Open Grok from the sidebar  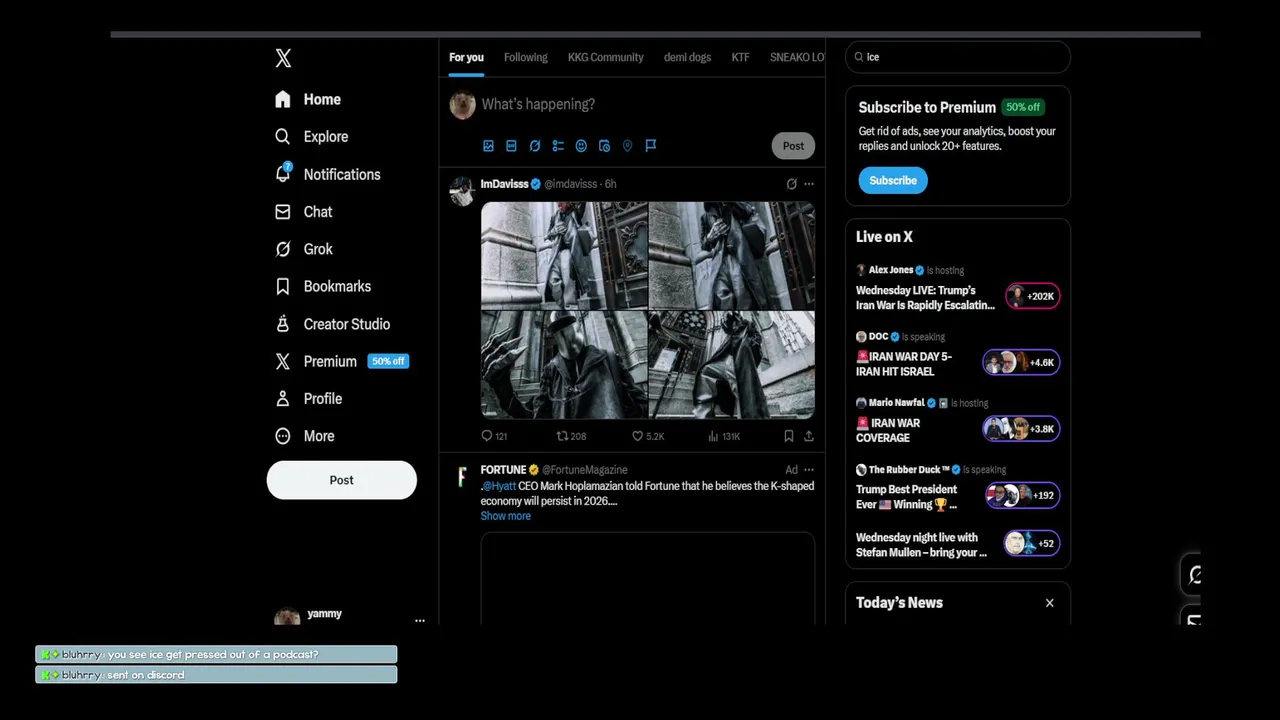(304, 249)
